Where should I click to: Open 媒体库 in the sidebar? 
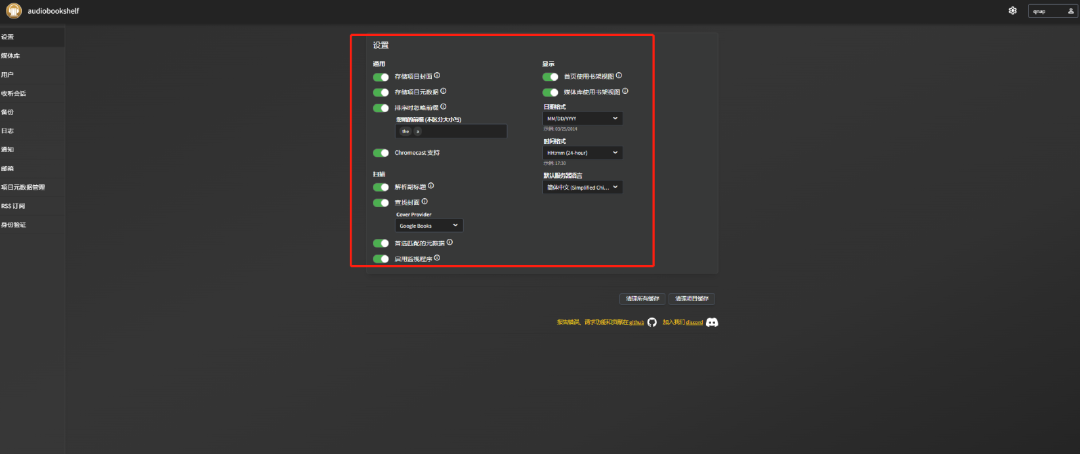(10, 55)
